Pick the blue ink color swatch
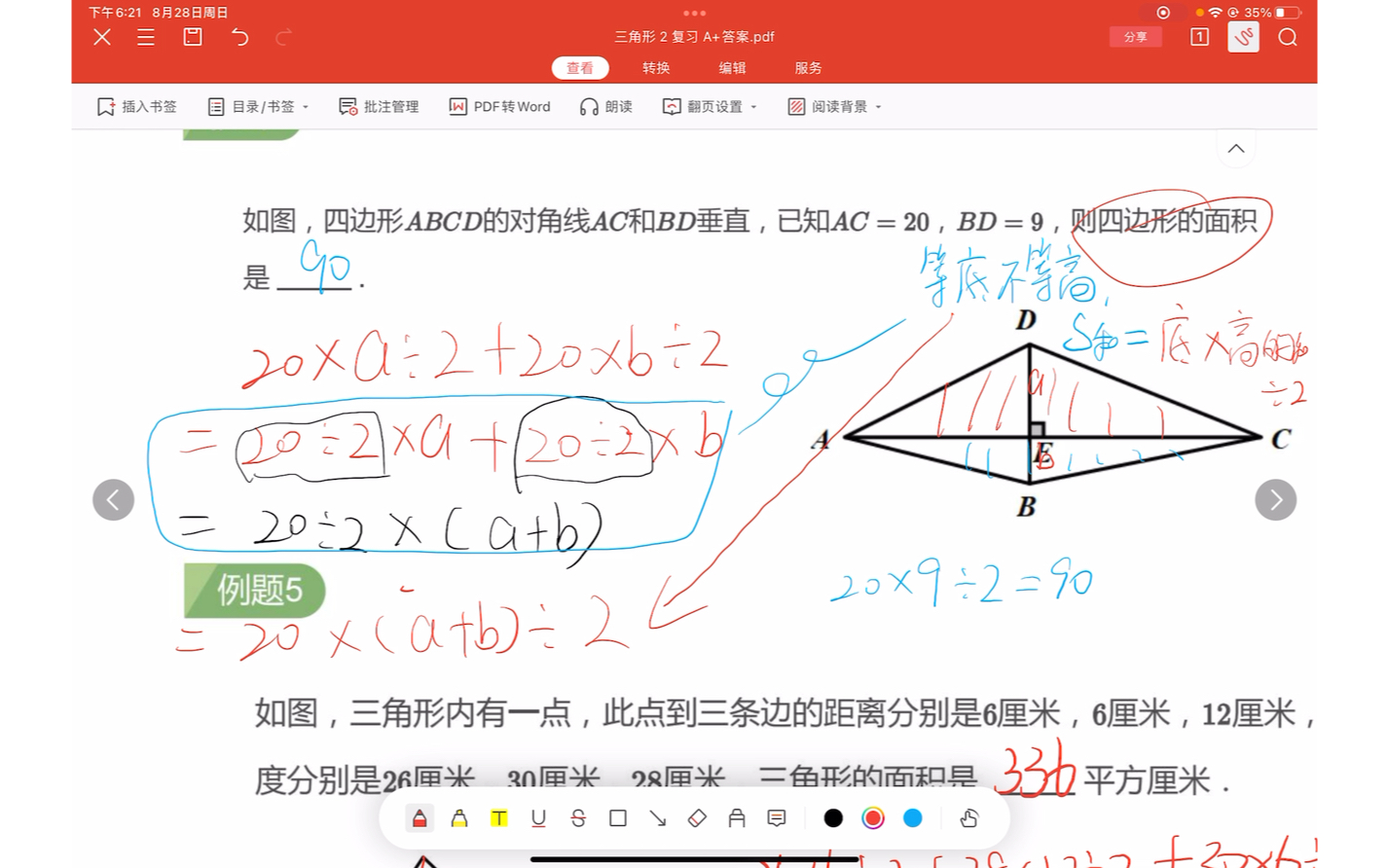The height and width of the screenshot is (868, 1389). (x=912, y=818)
